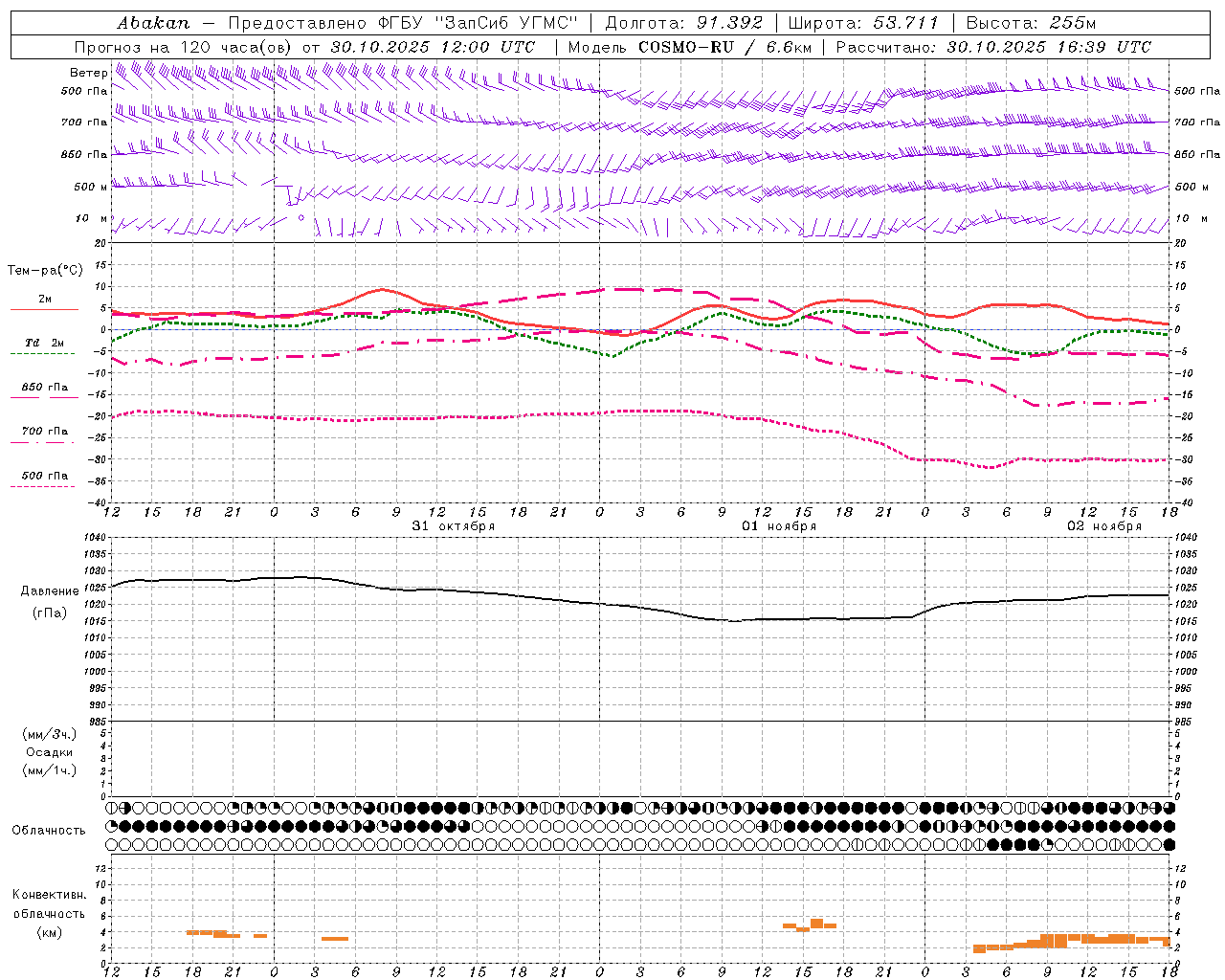This screenshot has height=980, width=1225.
Task: Click the dashed blue Td 2м legend line sample
Action: click(x=43, y=354)
